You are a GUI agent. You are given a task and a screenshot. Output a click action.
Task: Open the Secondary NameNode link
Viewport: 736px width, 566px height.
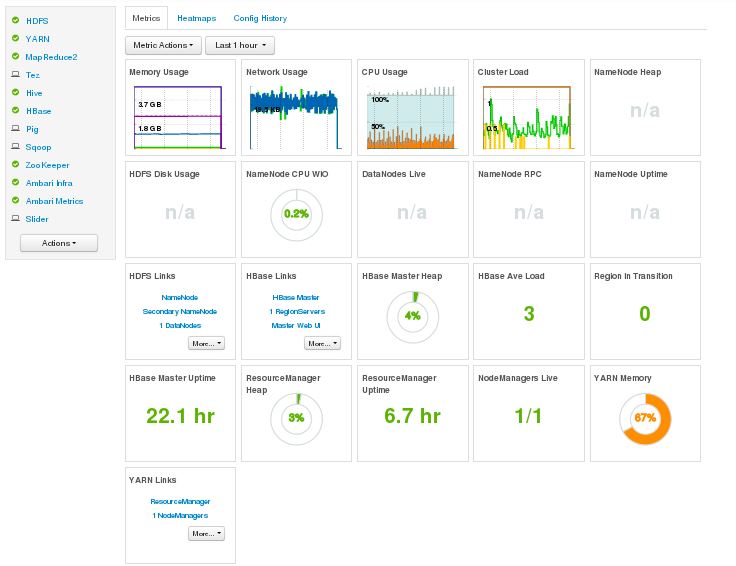pyautogui.click(x=180, y=311)
